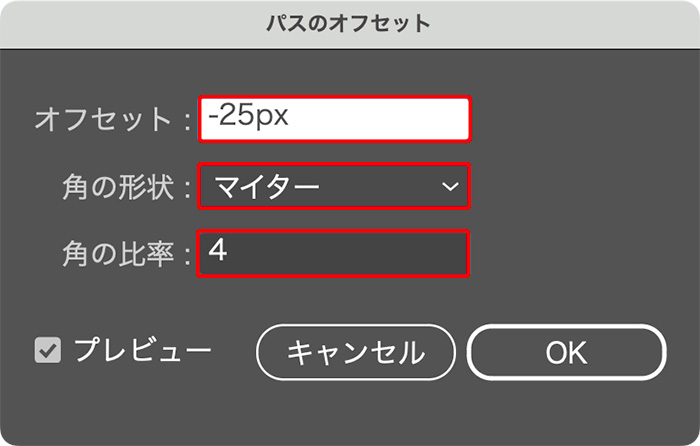This screenshot has width=700, height=446.
Task: Click the パスのオフセット title bar
Action: pos(350,24)
